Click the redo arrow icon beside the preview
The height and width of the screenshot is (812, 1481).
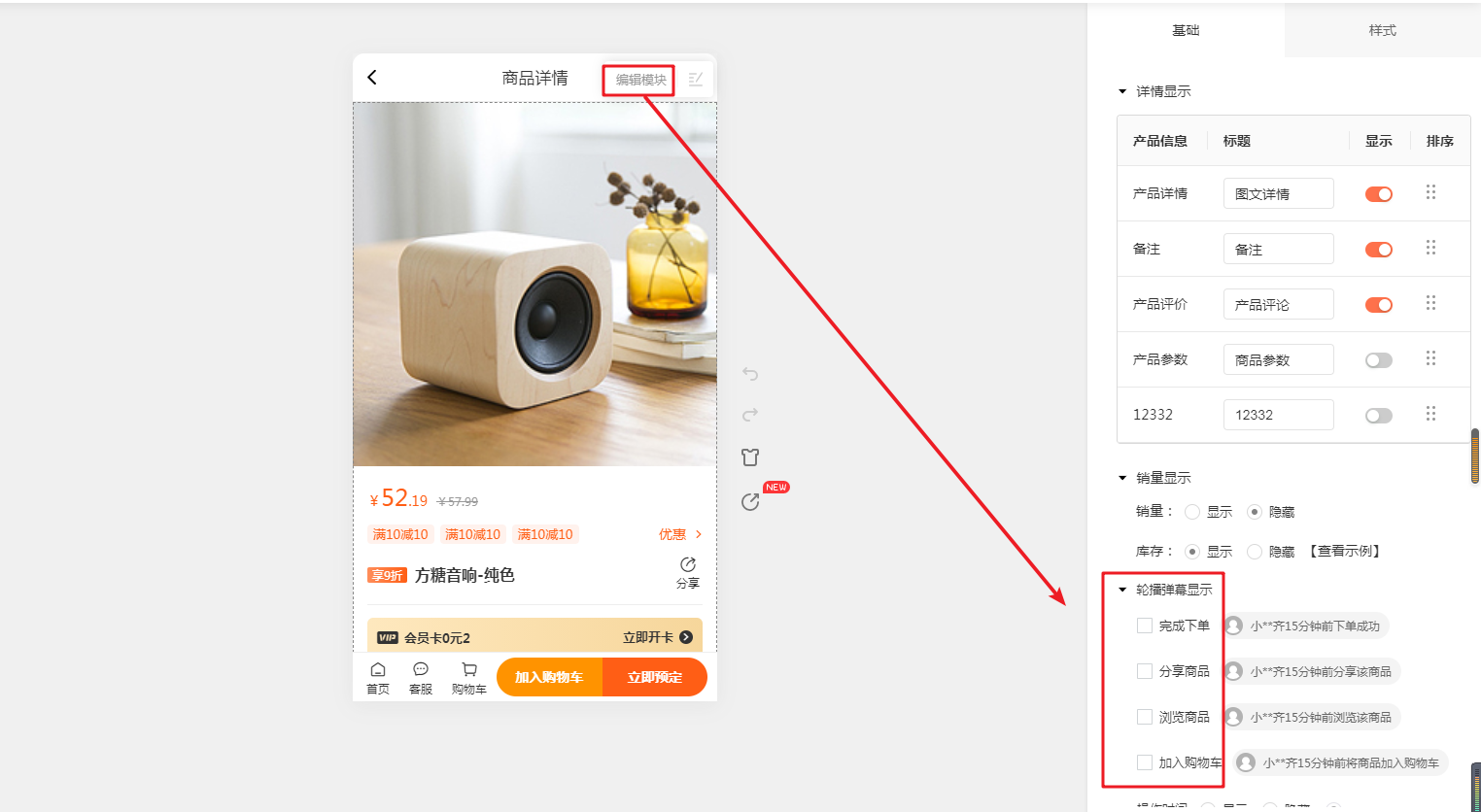[750, 415]
